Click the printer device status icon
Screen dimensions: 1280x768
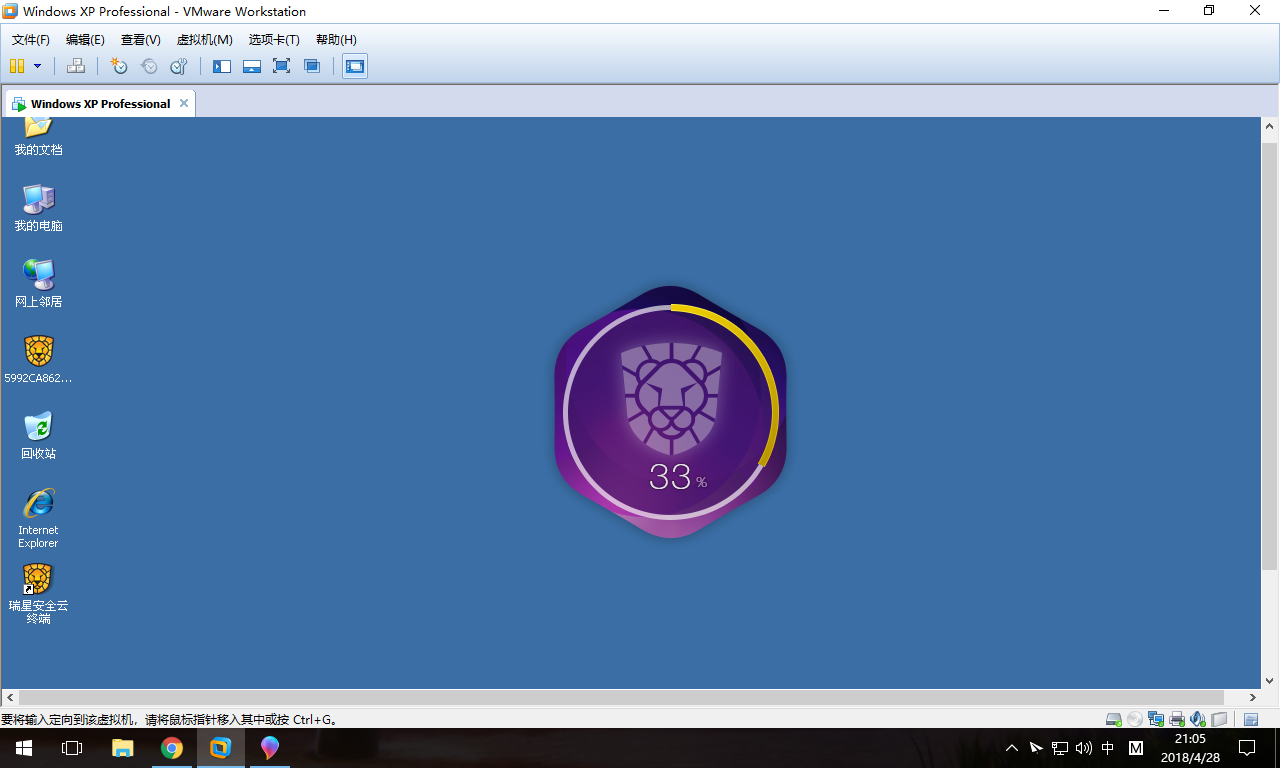(1177, 718)
